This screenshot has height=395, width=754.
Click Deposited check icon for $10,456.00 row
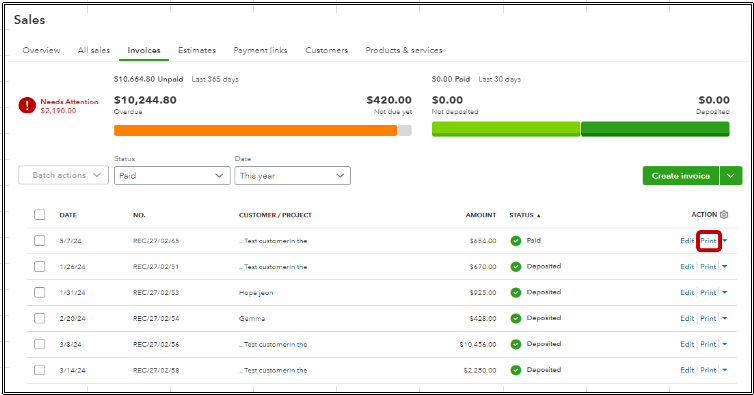click(x=516, y=344)
